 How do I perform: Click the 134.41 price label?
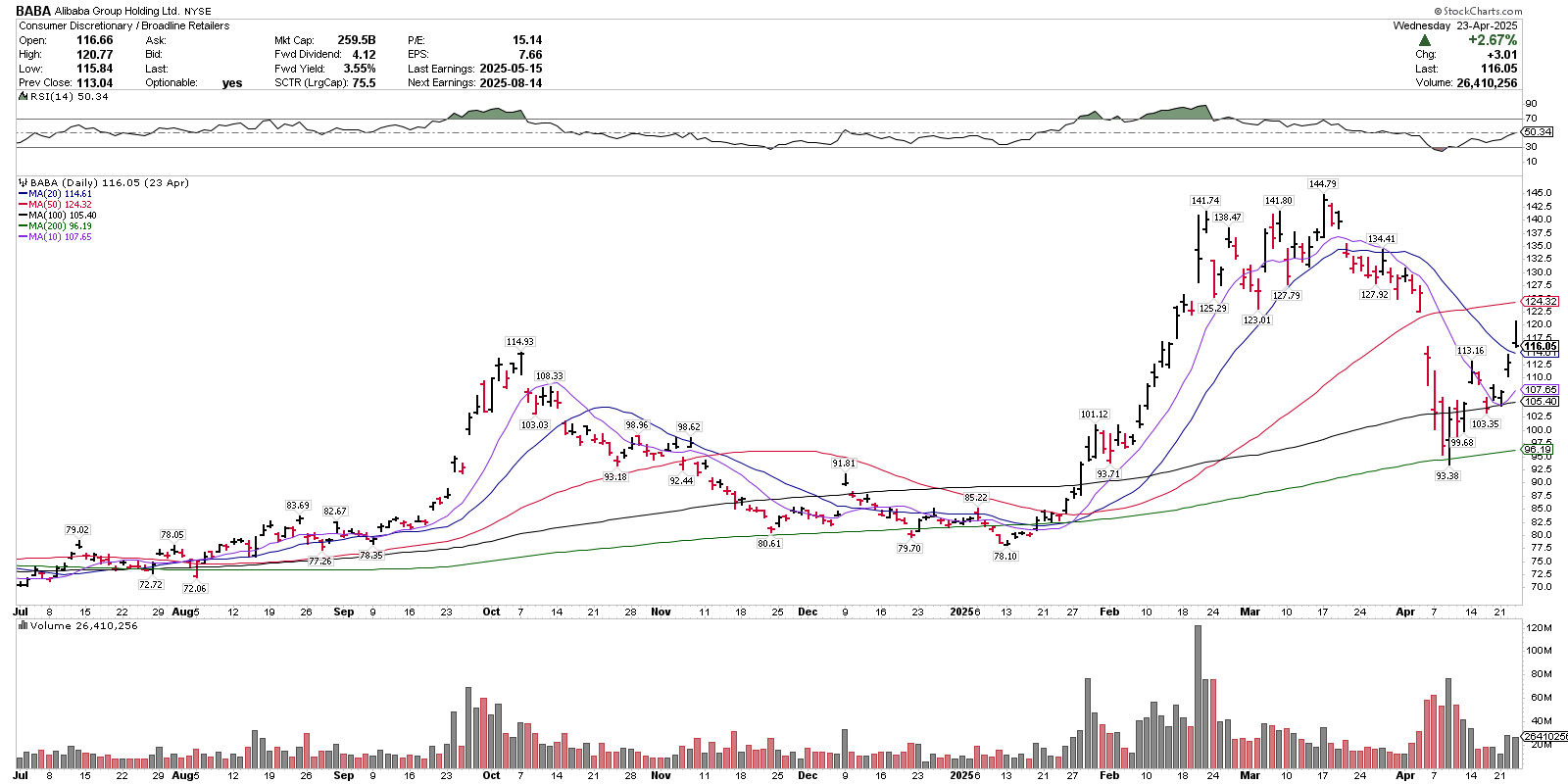point(1381,239)
